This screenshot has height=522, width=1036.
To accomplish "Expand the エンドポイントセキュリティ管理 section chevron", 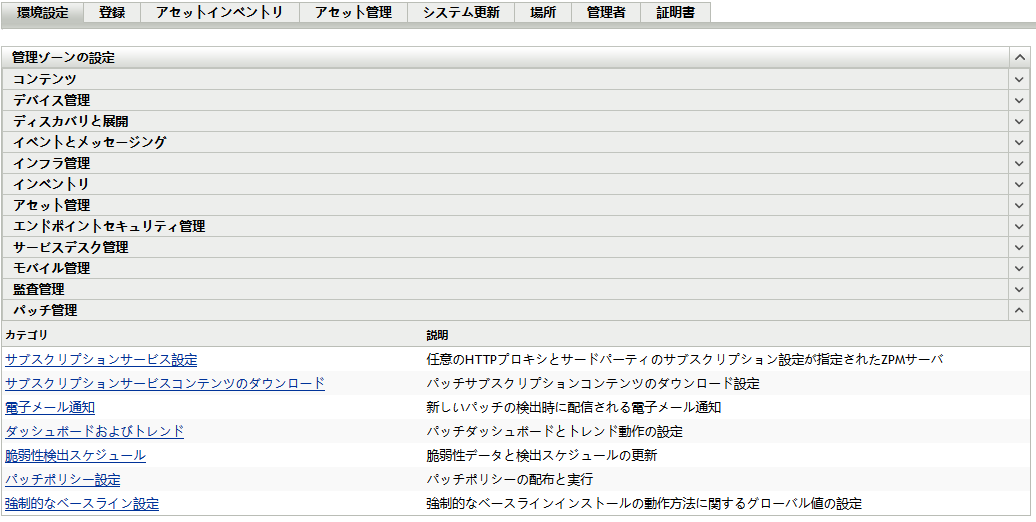I will pyautogui.click(x=1019, y=226).
